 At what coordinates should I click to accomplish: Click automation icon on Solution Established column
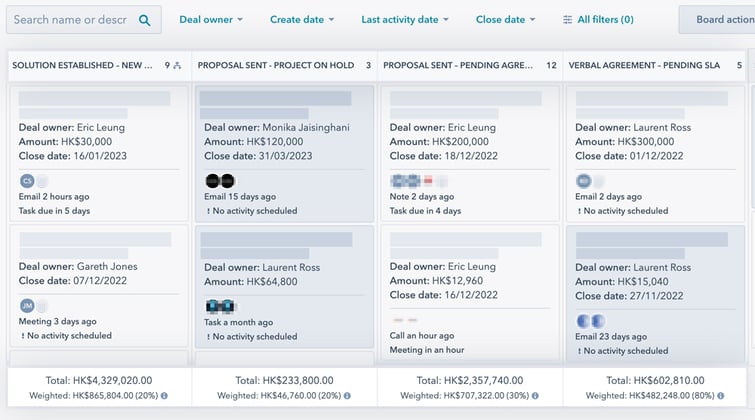tap(177, 66)
